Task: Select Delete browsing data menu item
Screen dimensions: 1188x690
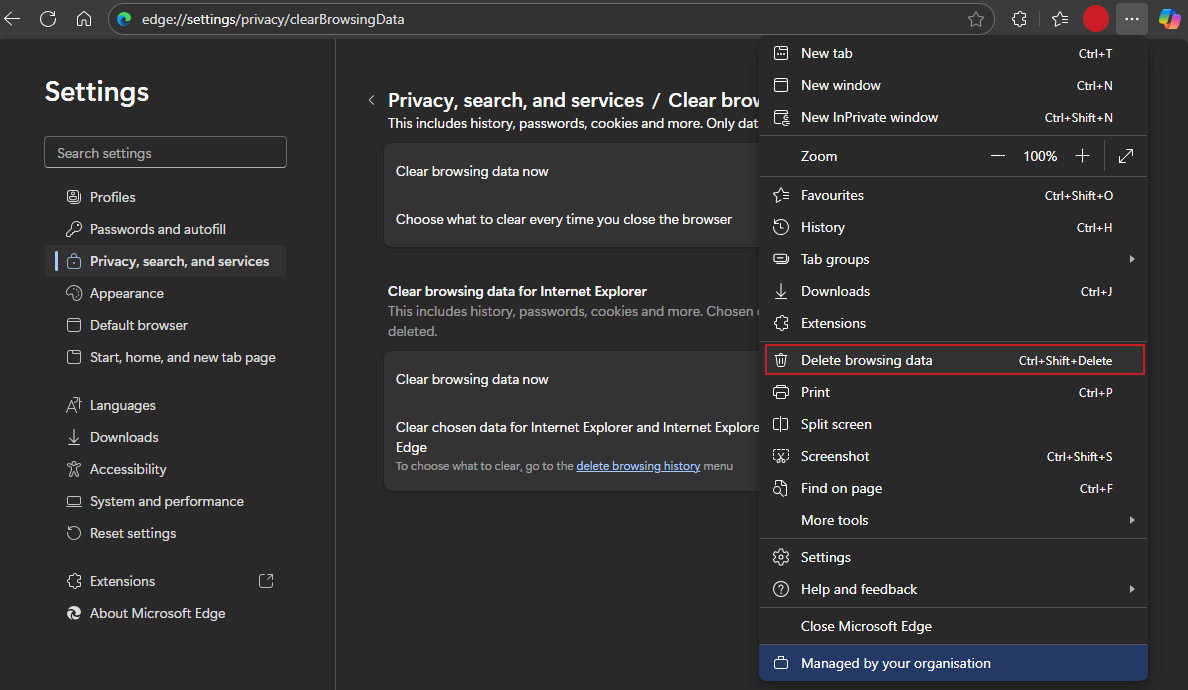Action: (x=954, y=360)
